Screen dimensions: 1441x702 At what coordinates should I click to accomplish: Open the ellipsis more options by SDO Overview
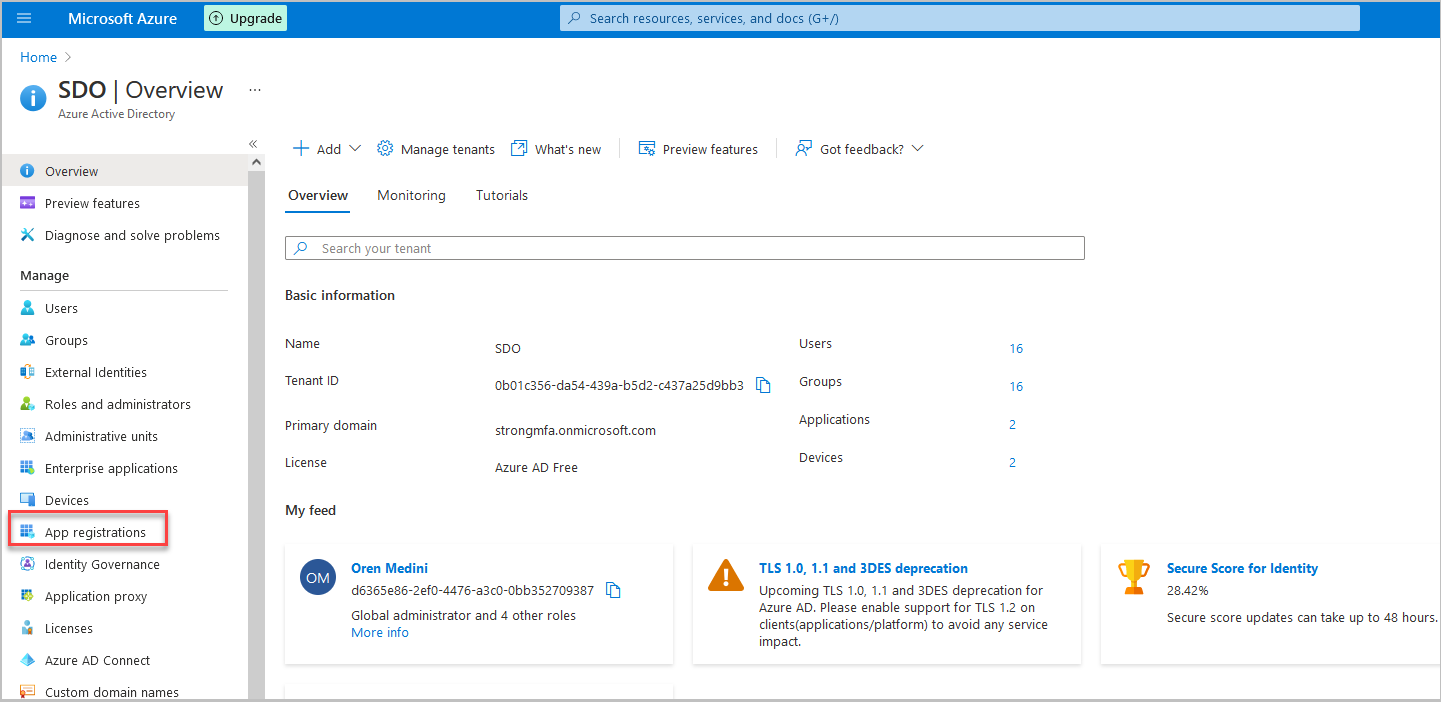click(x=255, y=90)
